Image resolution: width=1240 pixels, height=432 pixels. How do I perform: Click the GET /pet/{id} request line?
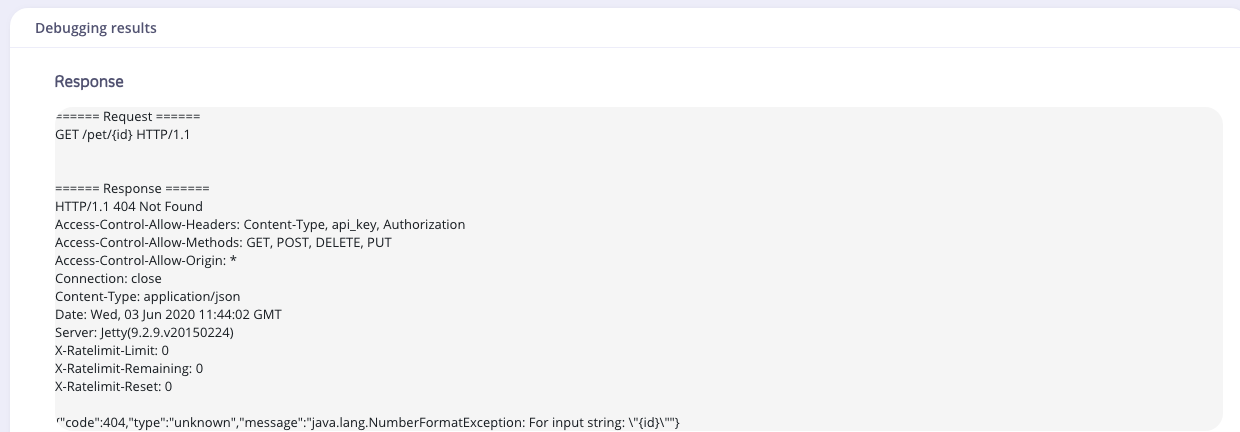point(122,134)
